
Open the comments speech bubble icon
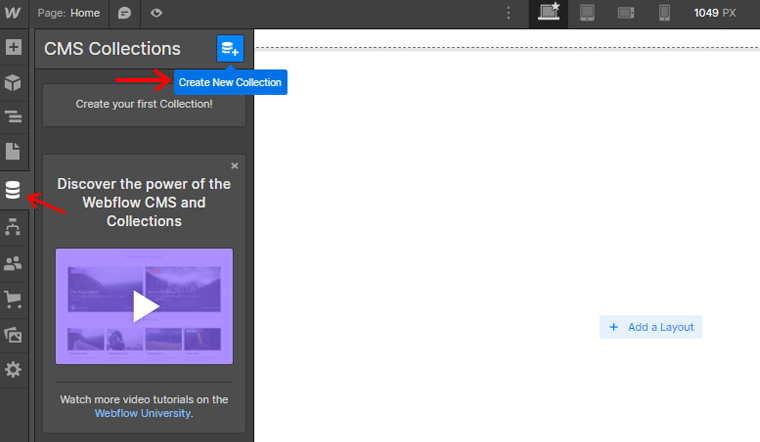click(125, 13)
